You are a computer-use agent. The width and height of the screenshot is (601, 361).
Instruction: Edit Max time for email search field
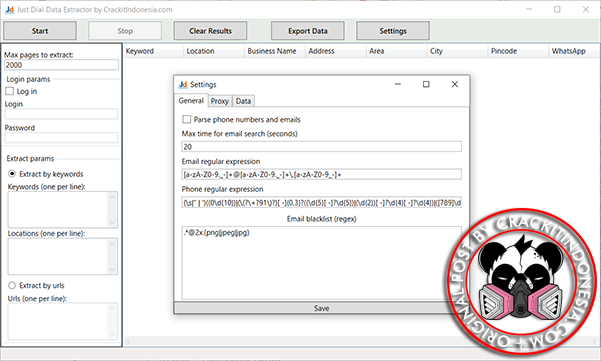[x=321, y=146]
